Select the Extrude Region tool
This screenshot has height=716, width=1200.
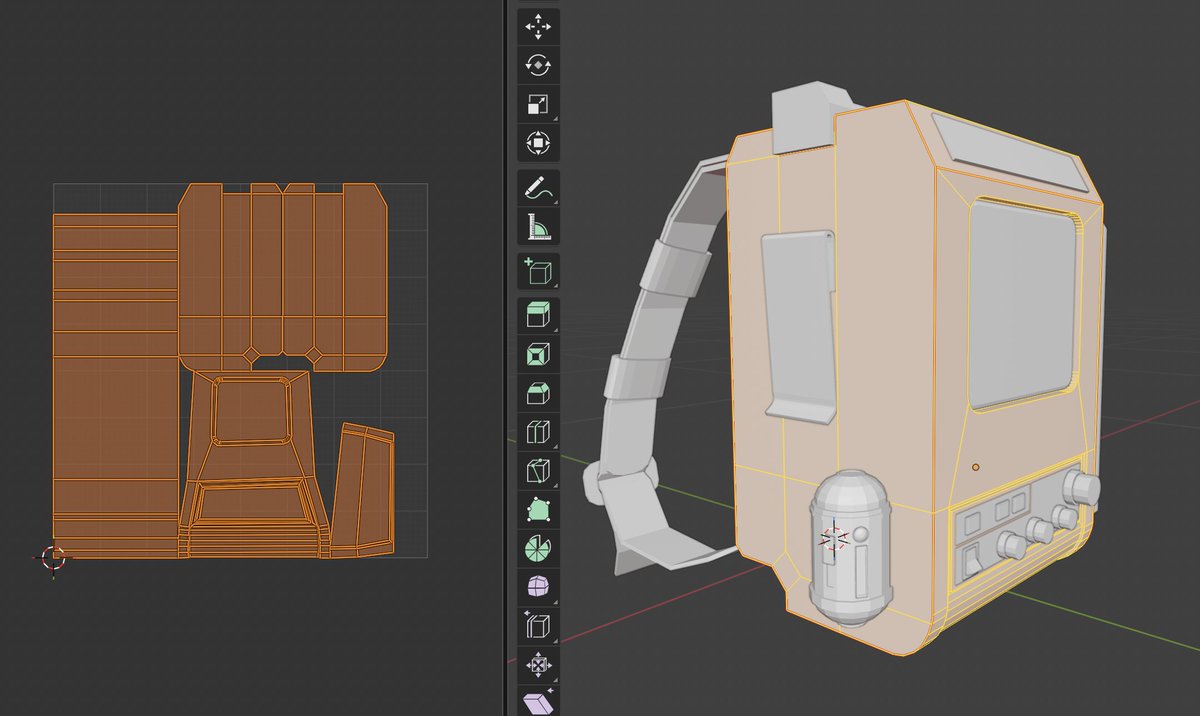[x=538, y=316]
